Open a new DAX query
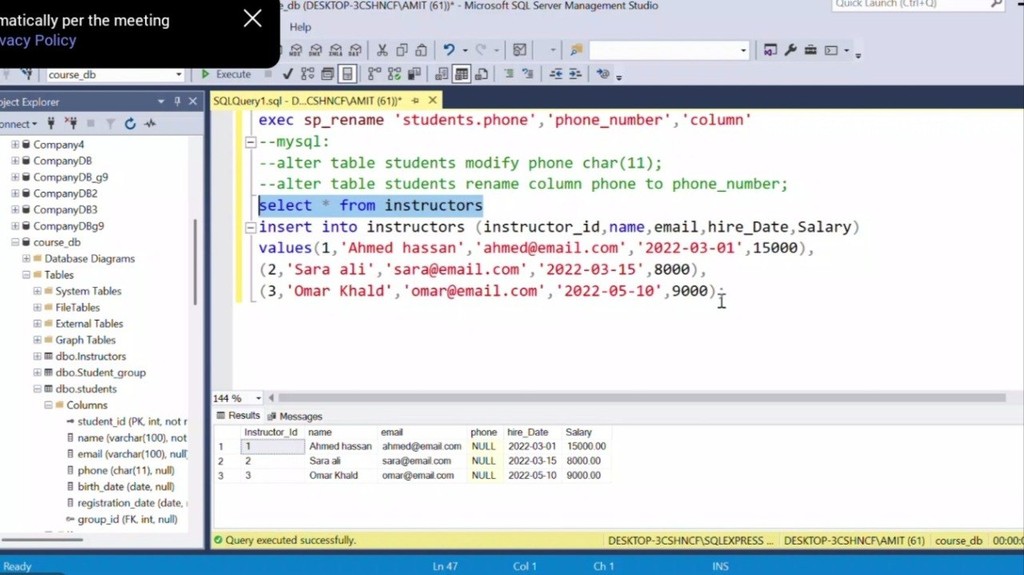The width and height of the screenshot is (1024, 575). (355, 50)
